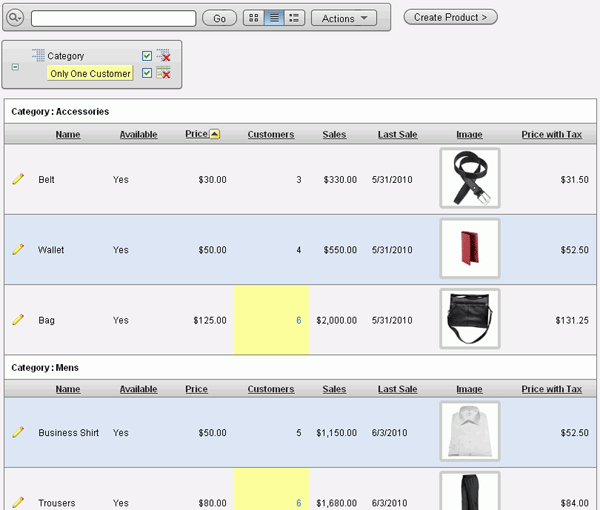
Task: Open Customers column header in Accessories
Action: tap(271, 134)
